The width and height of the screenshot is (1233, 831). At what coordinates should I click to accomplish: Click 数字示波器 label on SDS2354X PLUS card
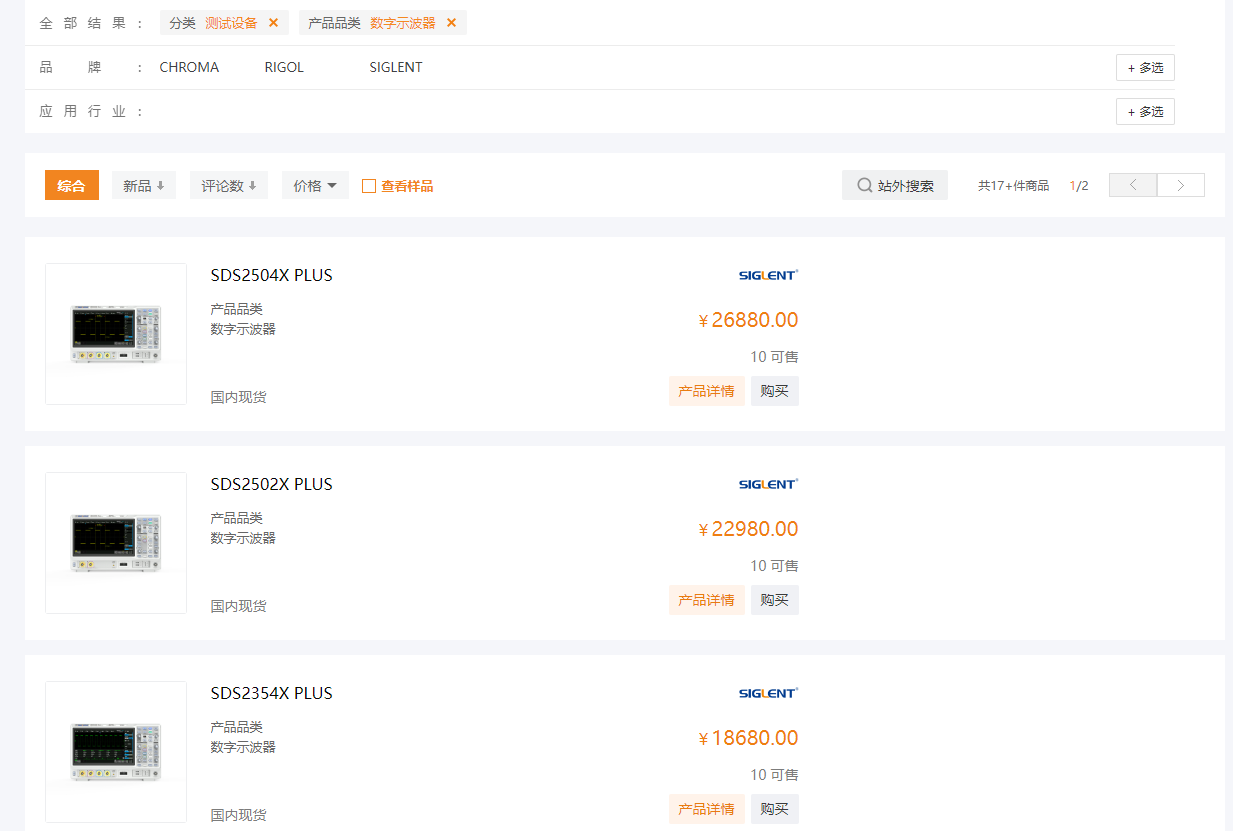click(243, 747)
